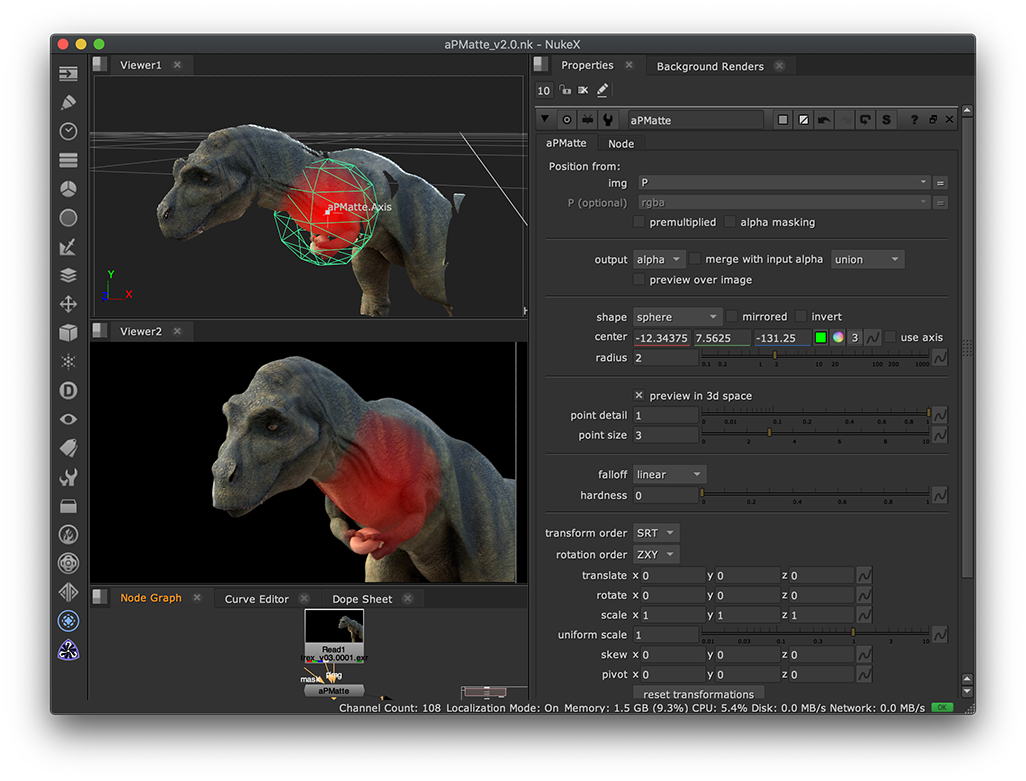Open the Transform nodes move icon
Viewport: 1026px width, 781px height.
click(x=68, y=304)
